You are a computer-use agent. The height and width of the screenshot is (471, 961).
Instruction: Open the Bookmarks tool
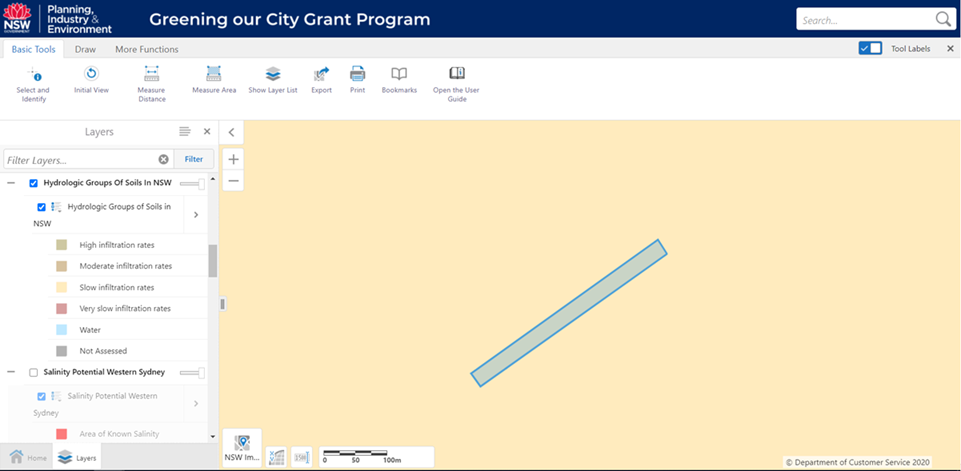pyautogui.click(x=399, y=80)
